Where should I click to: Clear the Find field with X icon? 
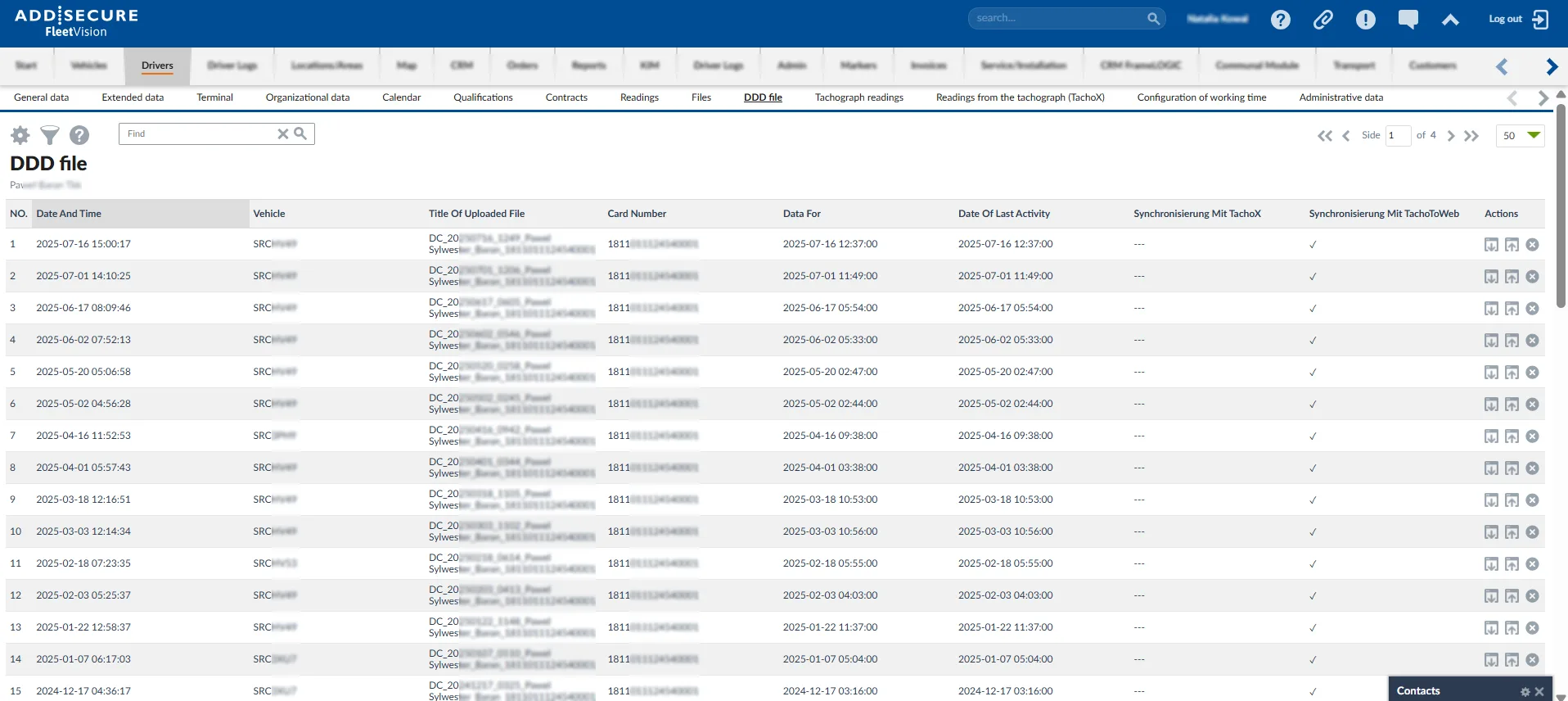282,133
